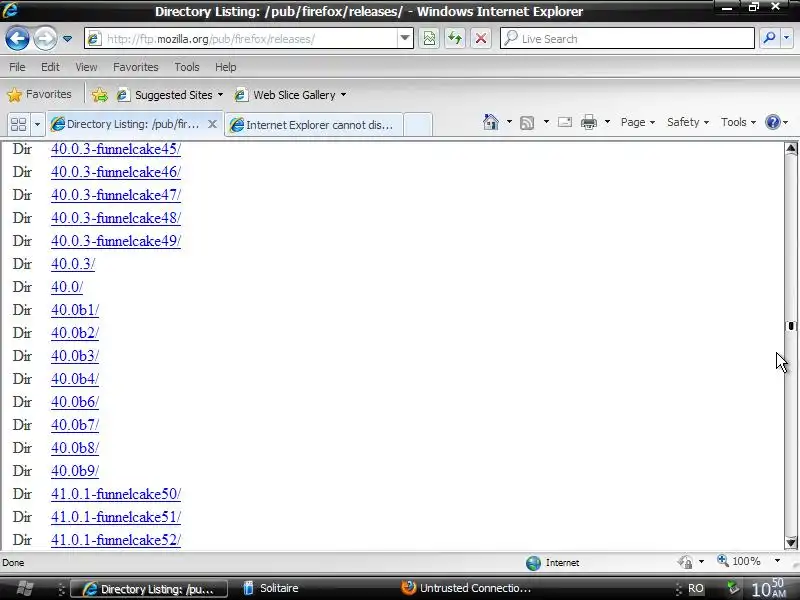This screenshot has width=800, height=600.
Task: Click the search magnifier button
Action: pos(769,39)
